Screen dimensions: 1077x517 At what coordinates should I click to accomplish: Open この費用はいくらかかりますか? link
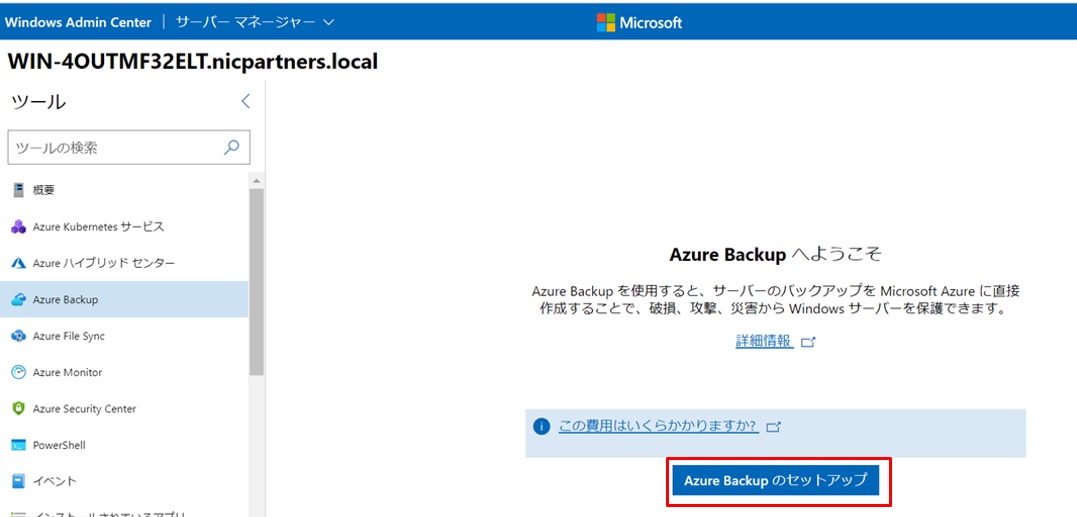(659, 426)
